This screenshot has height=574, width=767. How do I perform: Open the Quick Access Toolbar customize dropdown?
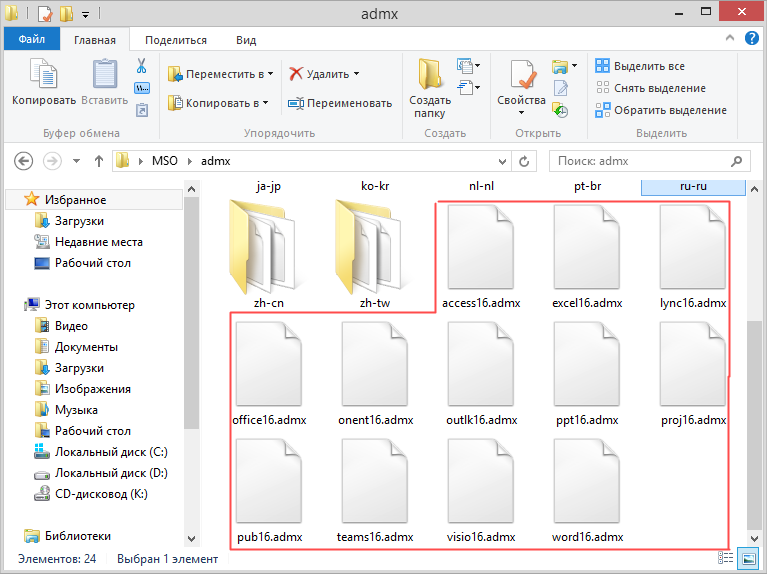86,15
